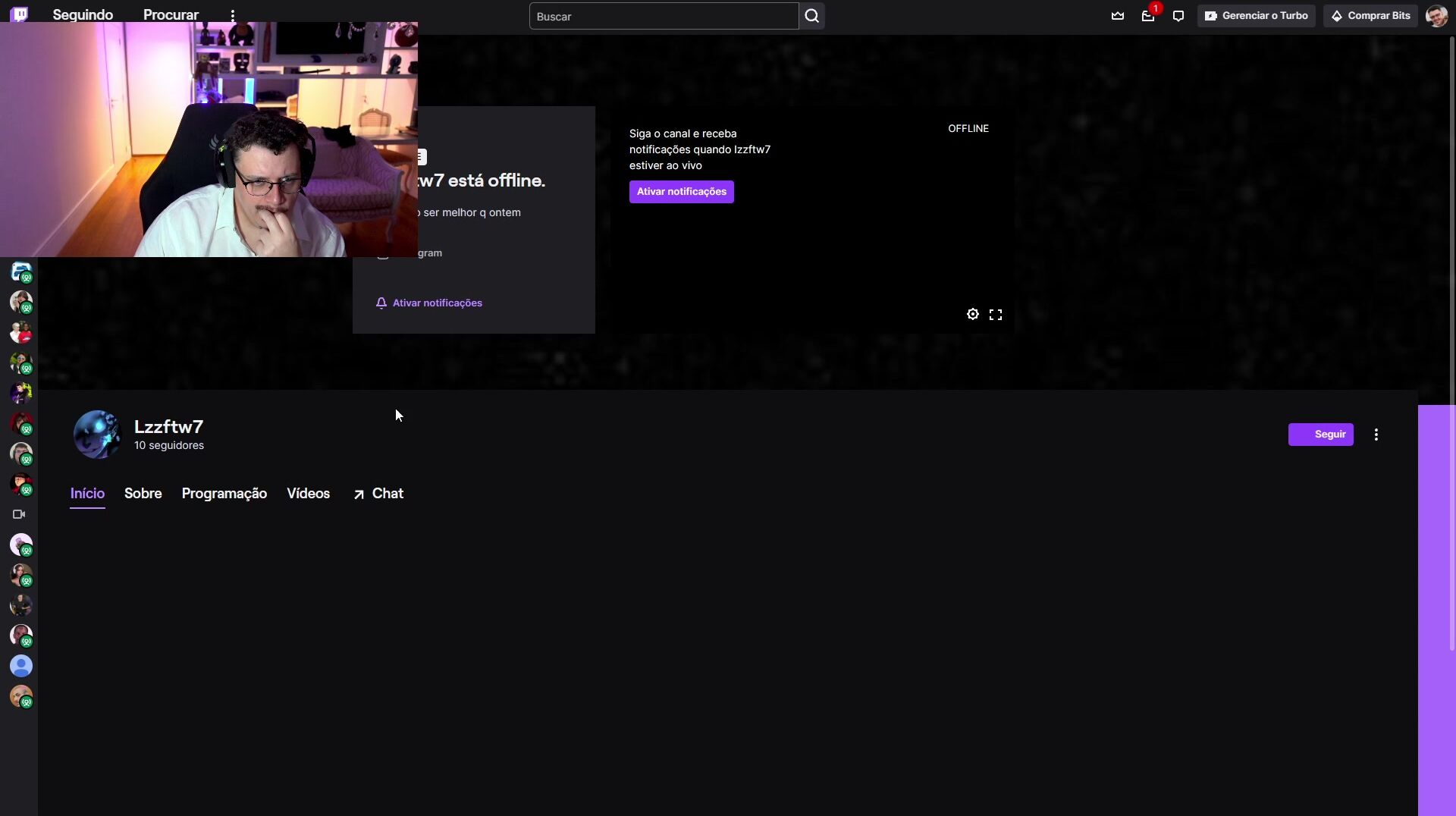
Task: Click the 10 seguidores text
Action: click(169, 445)
